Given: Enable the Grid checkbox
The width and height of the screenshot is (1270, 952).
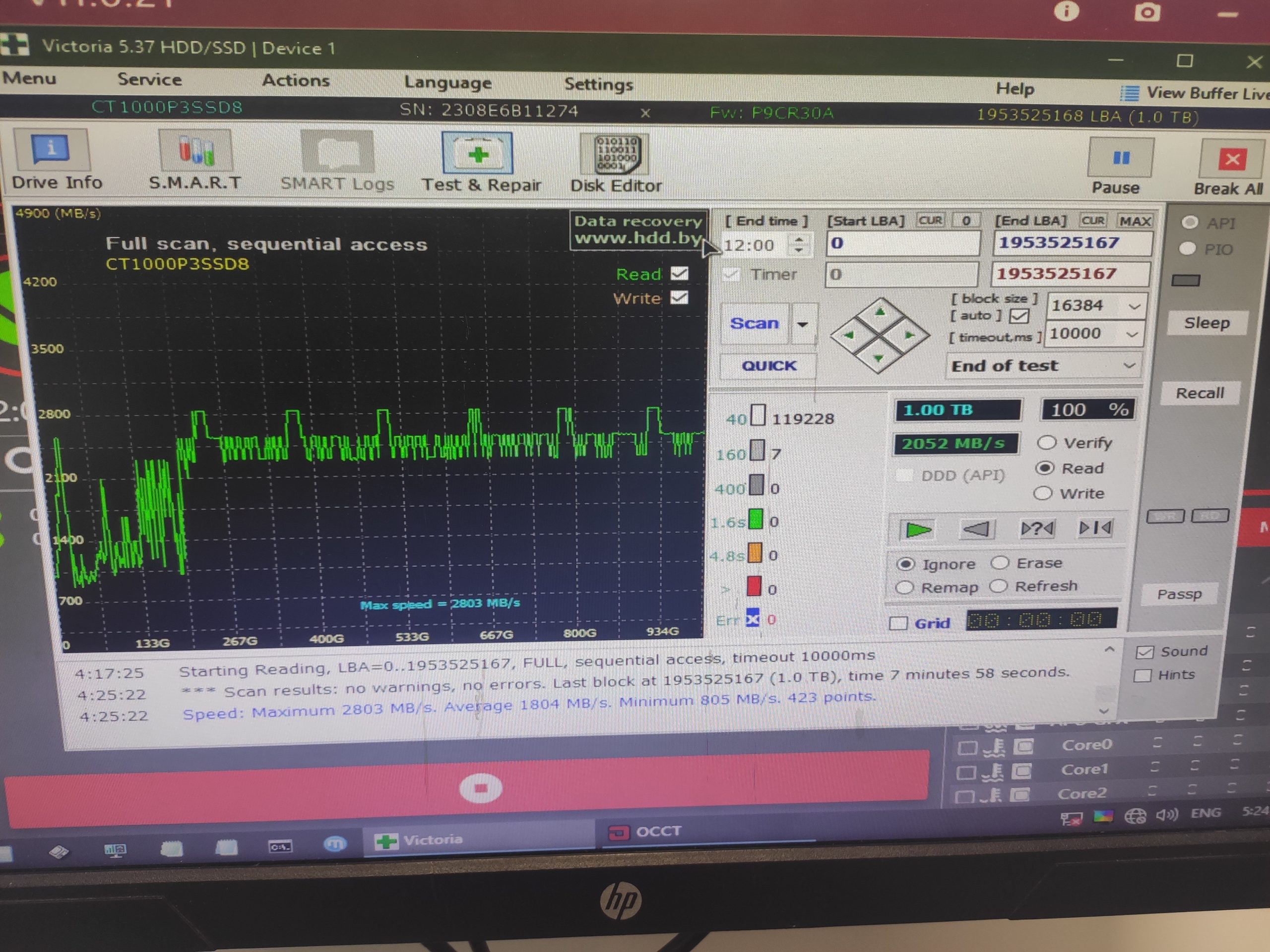Looking at the screenshot, I should coord(898,623).
